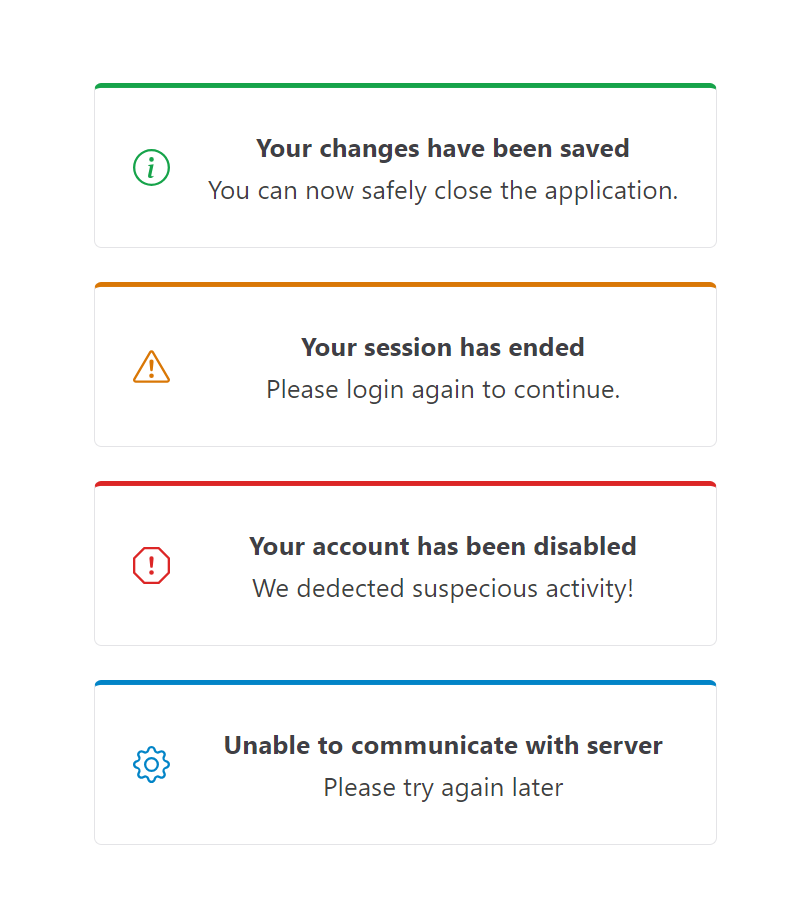Select the 'Your changes have been saved' heading

pos(442,149)
